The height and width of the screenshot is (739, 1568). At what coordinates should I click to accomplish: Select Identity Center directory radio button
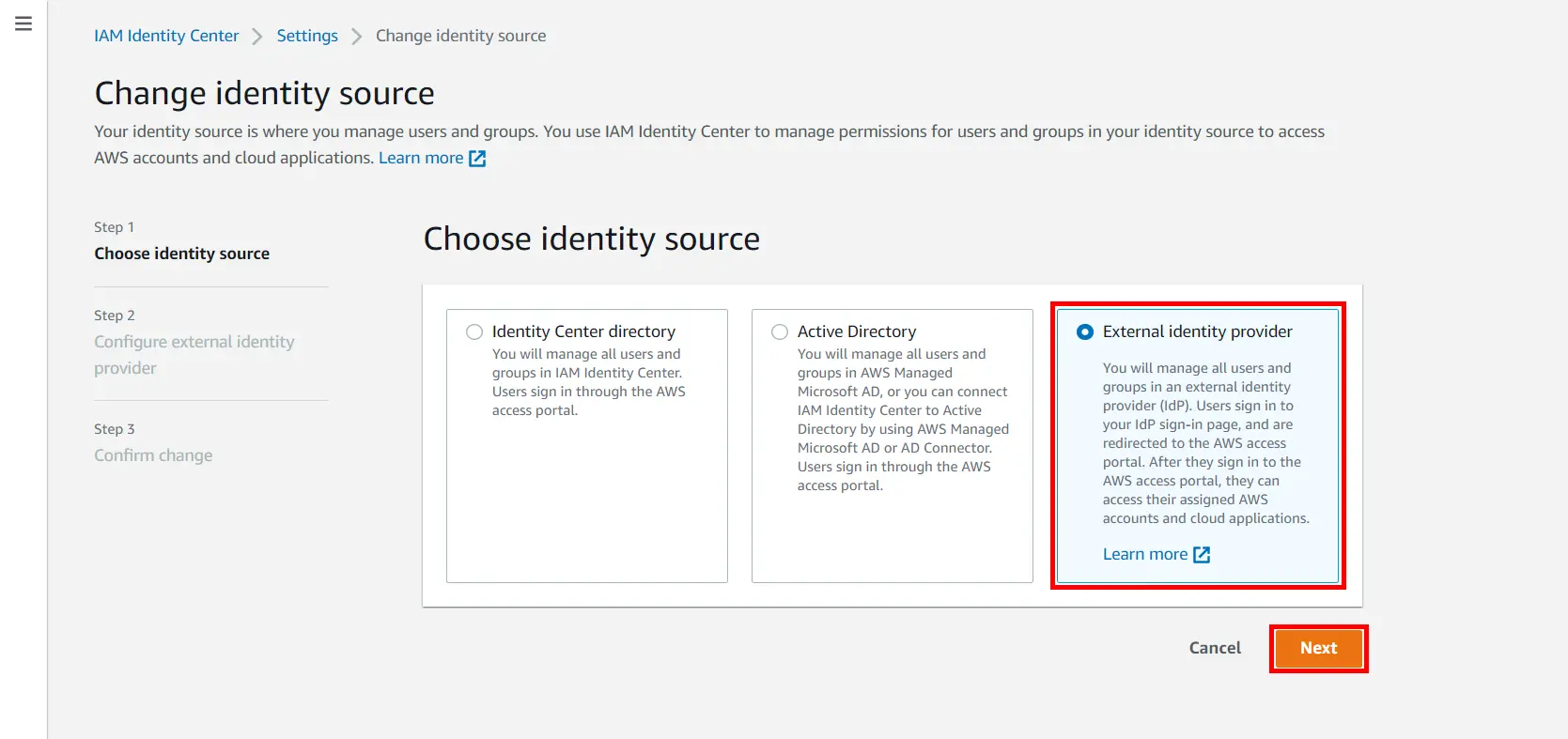(x=474, y=331)
